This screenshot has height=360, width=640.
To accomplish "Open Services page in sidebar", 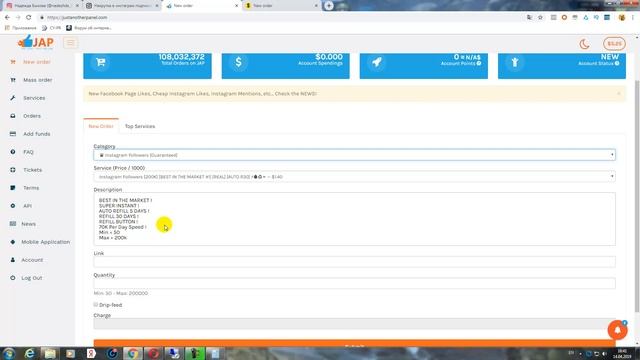I will coord(34,98).
